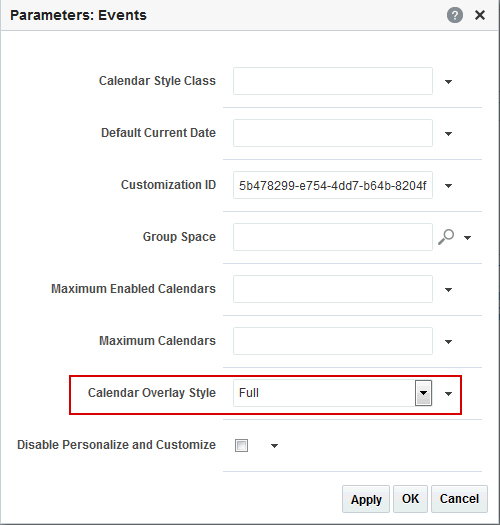The width and height of the screenshot is (500, 525).
Task: Click the Apply button
Action: click(x=366, y=499)
